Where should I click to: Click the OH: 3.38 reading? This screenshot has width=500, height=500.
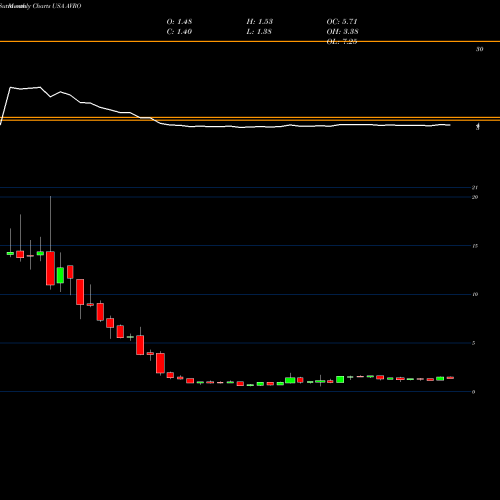(342, 32)
